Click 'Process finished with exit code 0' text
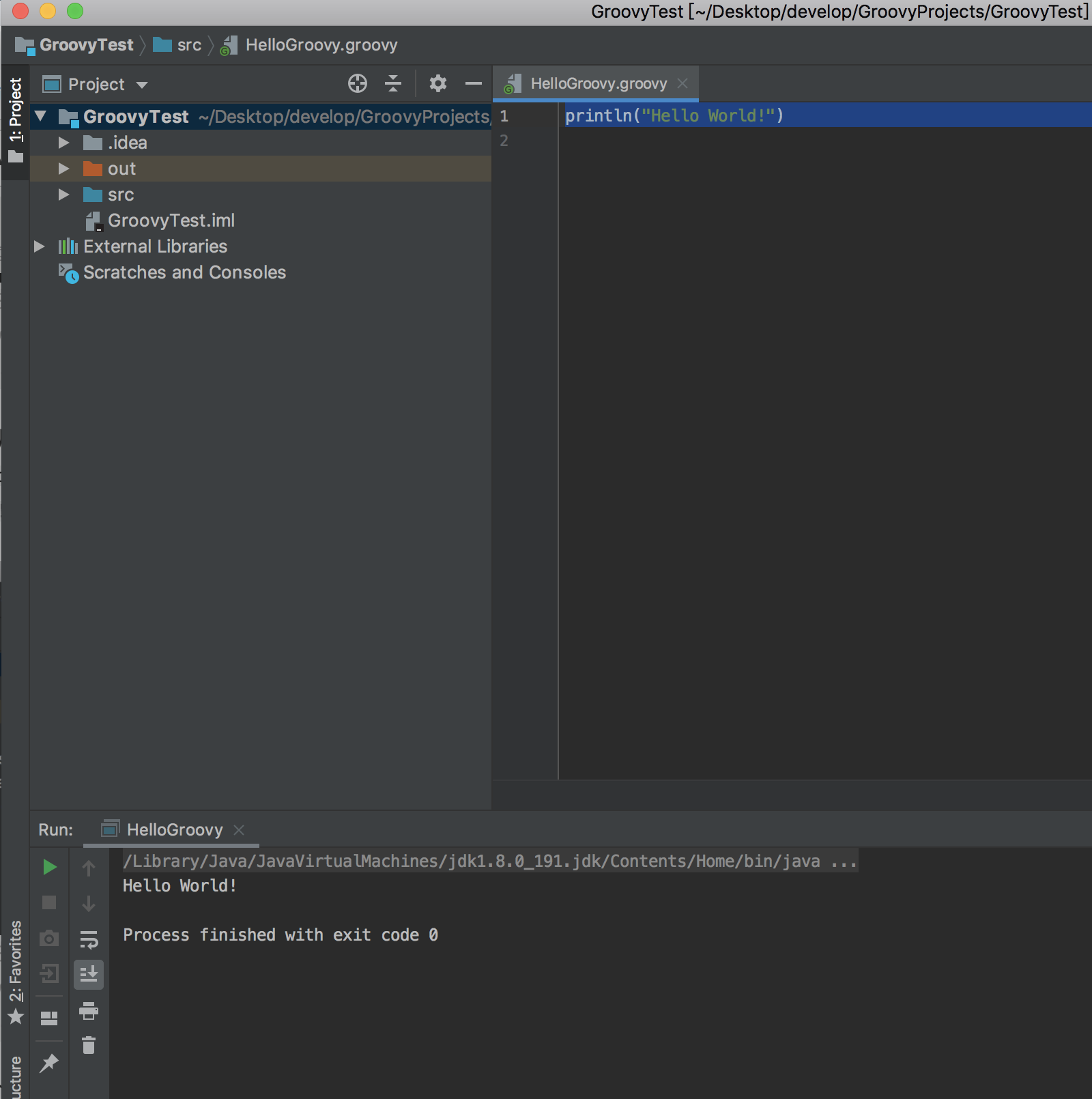This screenshot has height=1099, width=1092. (x=281, y=934)
